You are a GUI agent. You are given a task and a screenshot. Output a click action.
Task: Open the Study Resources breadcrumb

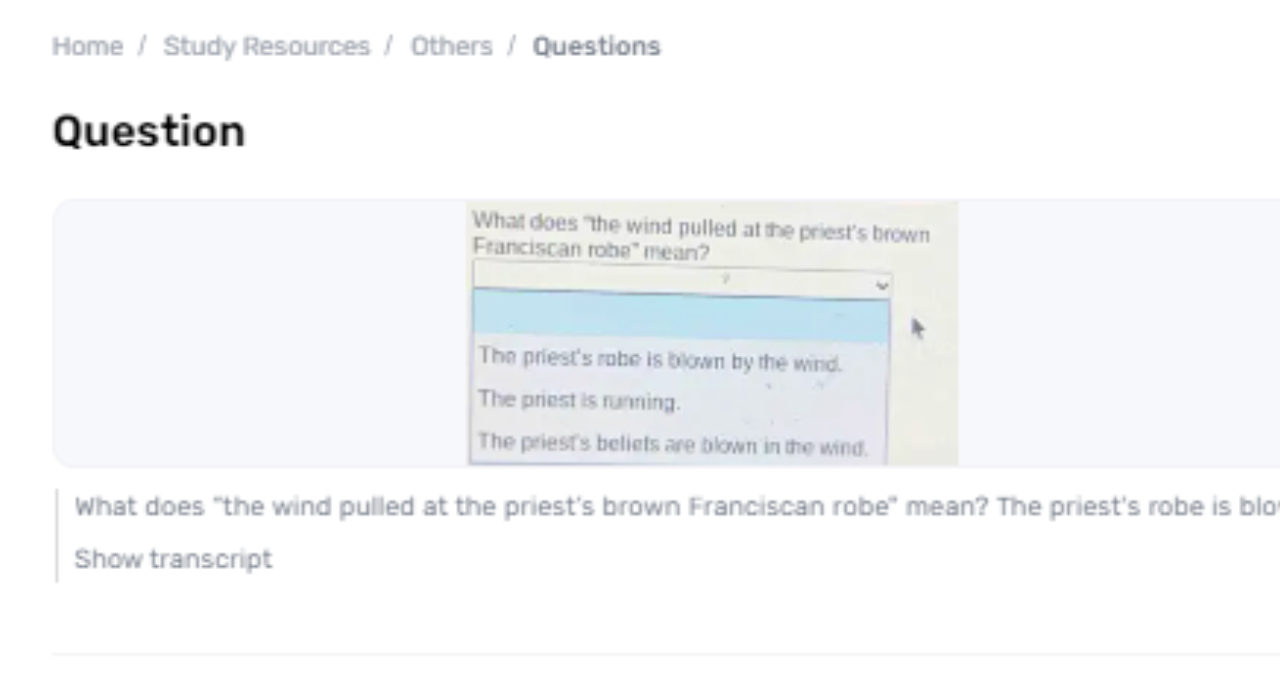(x=266, y=46)
